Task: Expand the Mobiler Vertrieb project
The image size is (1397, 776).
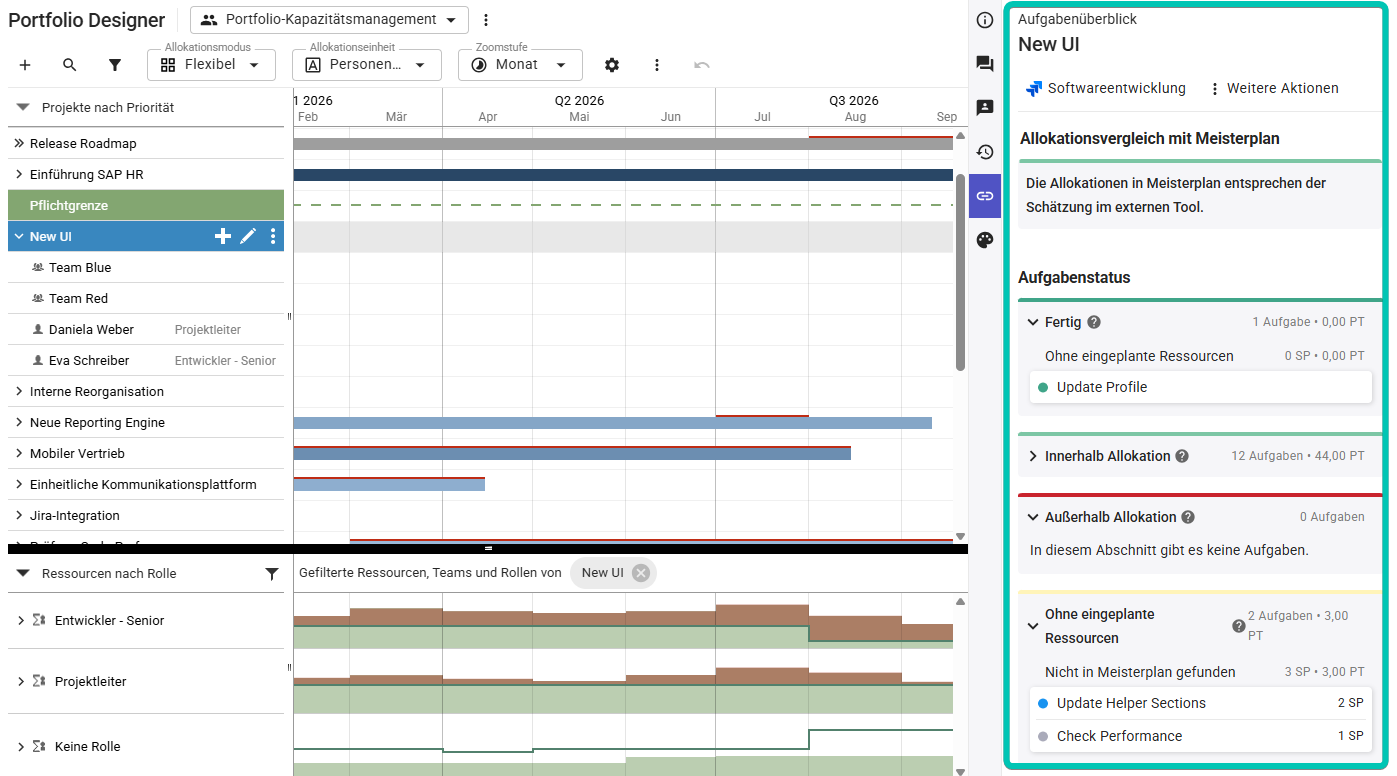Action: click(19, 454)
